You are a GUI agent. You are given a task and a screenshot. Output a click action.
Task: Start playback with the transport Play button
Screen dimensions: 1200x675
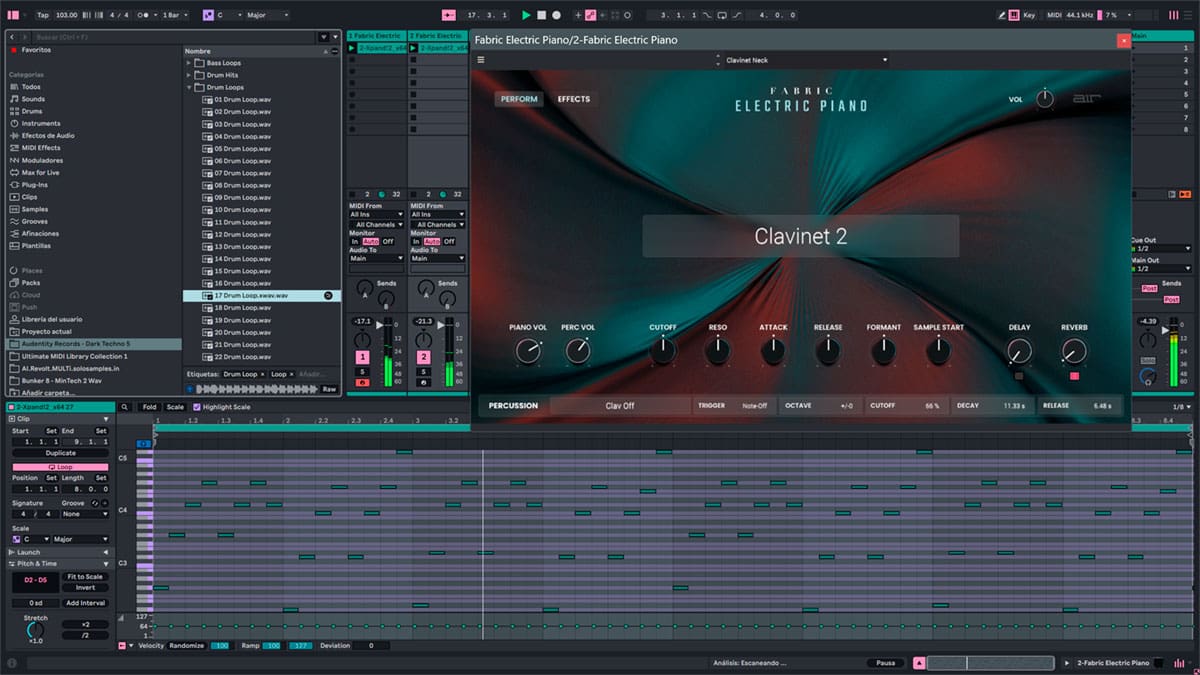coord(526,15)
